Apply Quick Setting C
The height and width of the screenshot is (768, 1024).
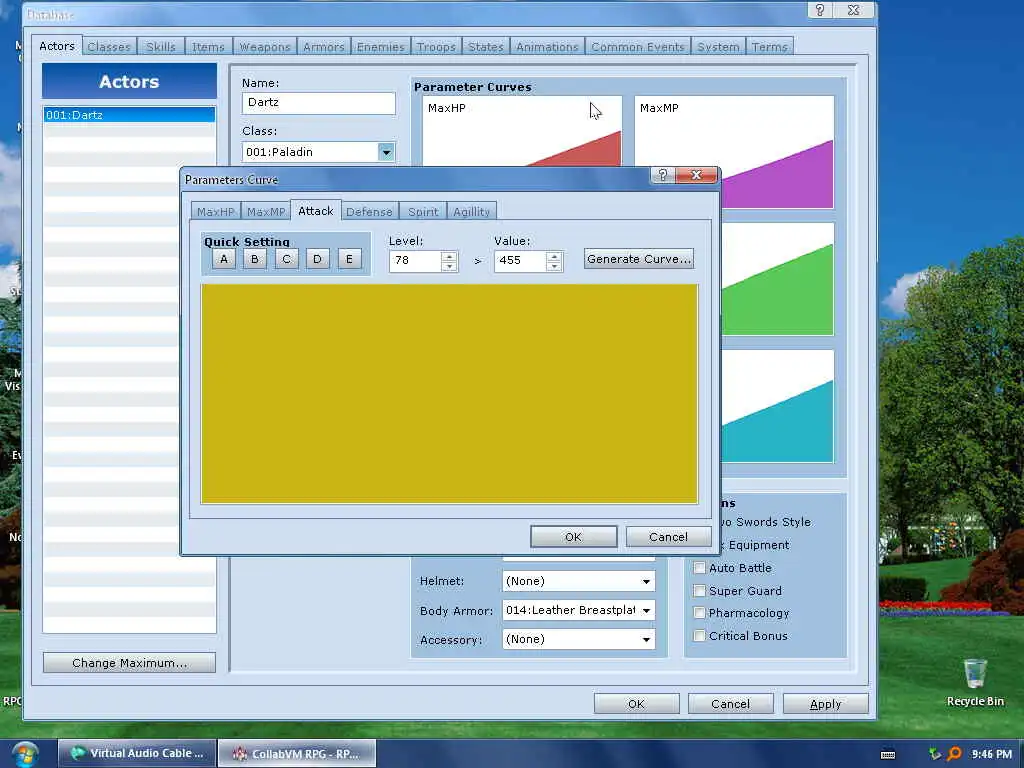(286, 259)
